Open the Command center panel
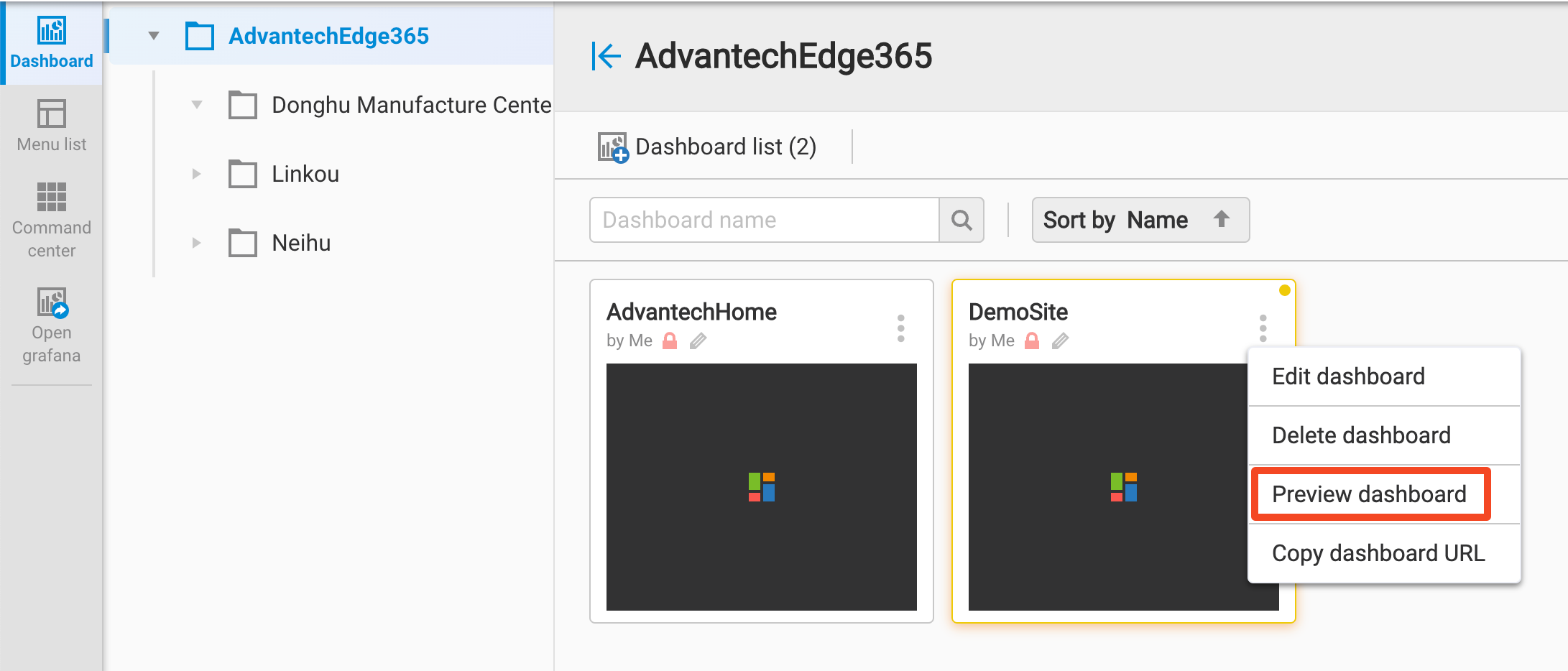 [50, 216]
